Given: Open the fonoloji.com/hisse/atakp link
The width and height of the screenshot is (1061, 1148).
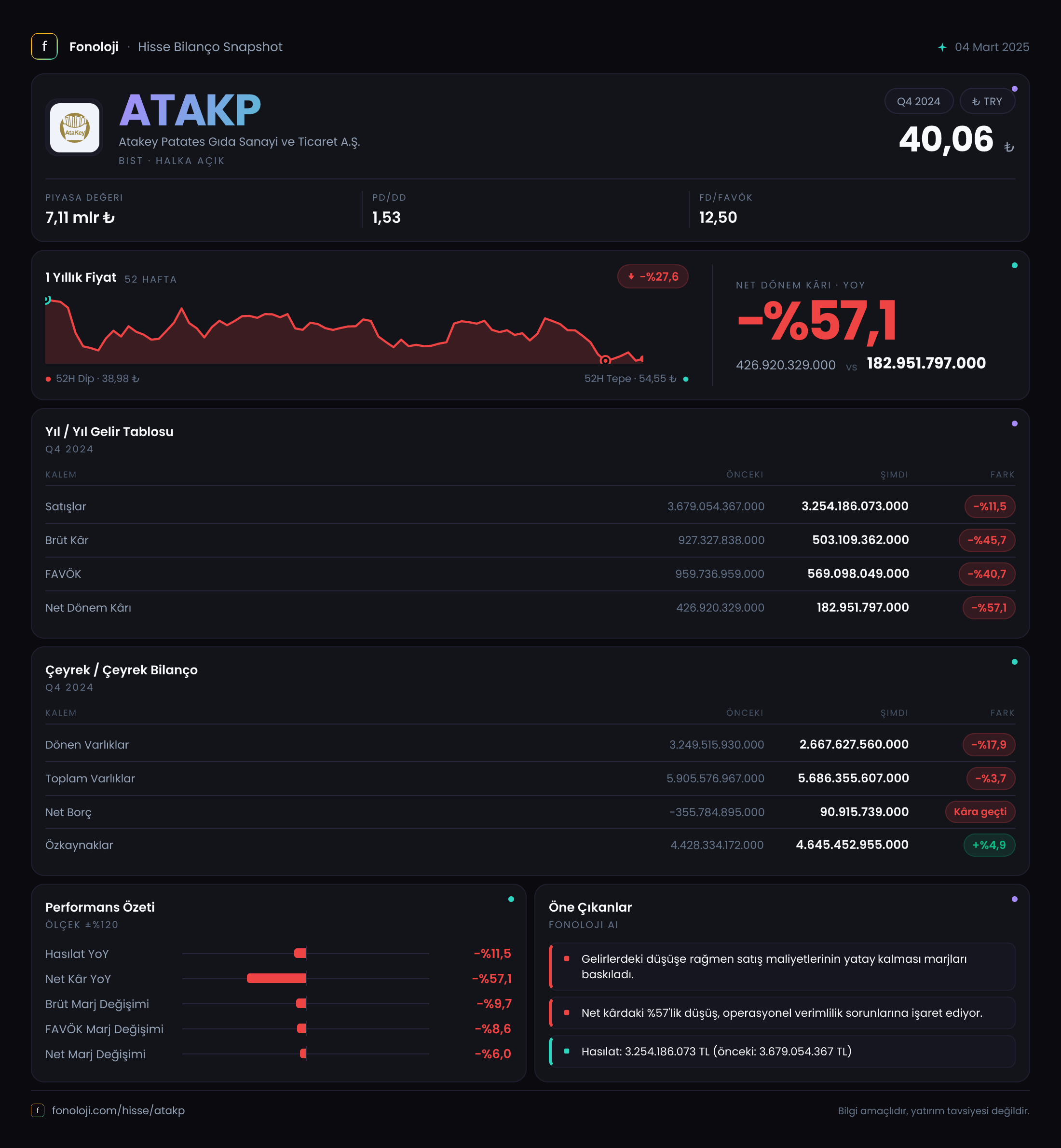Looking at the screenshot, I should (118, 1110).
